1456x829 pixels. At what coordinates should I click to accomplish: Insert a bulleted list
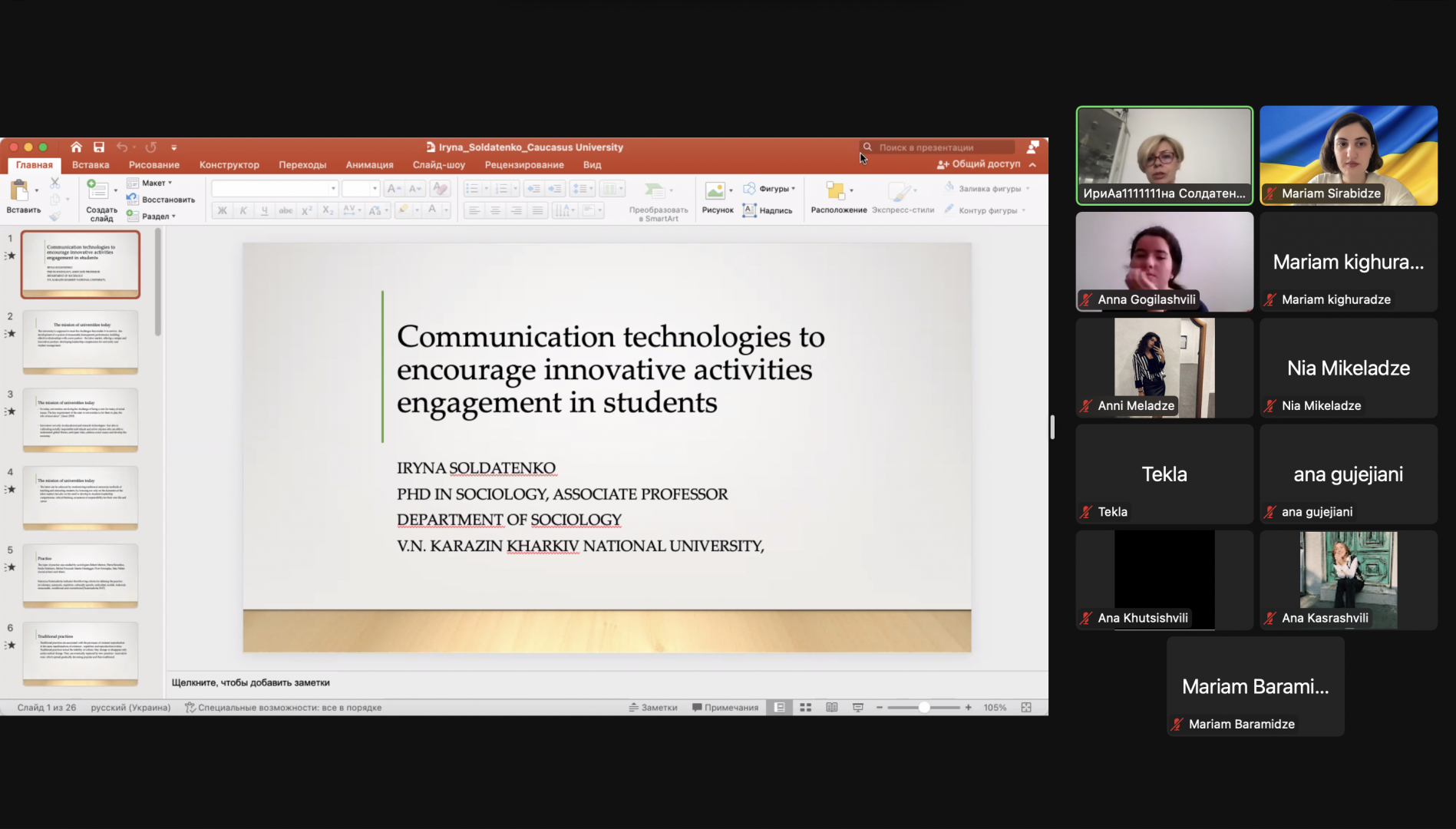[x=472, y=189]
